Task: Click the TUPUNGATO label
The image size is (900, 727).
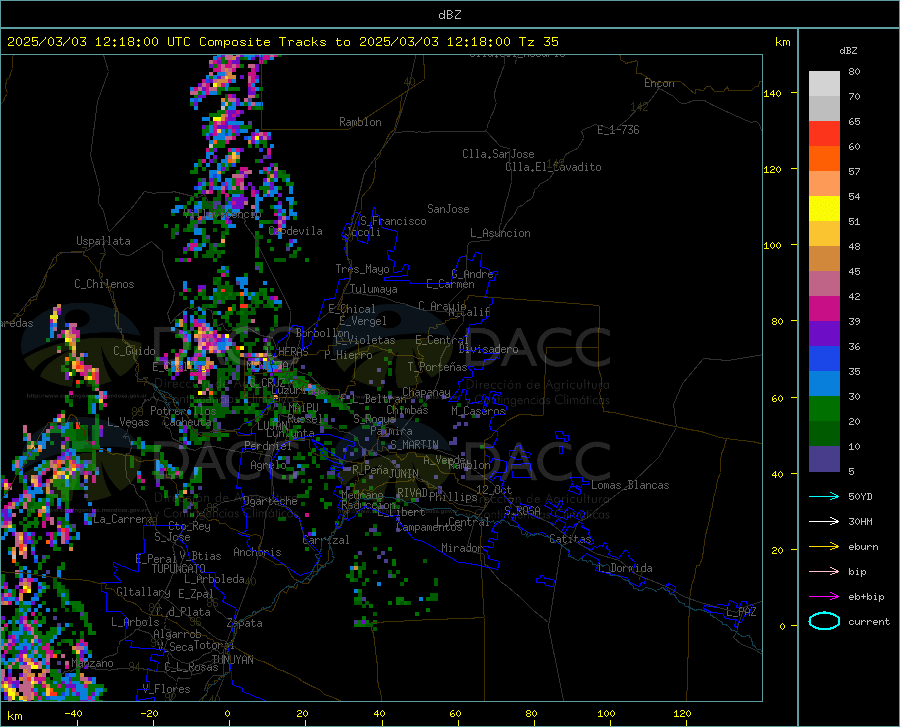Action: tap(179, 569)
